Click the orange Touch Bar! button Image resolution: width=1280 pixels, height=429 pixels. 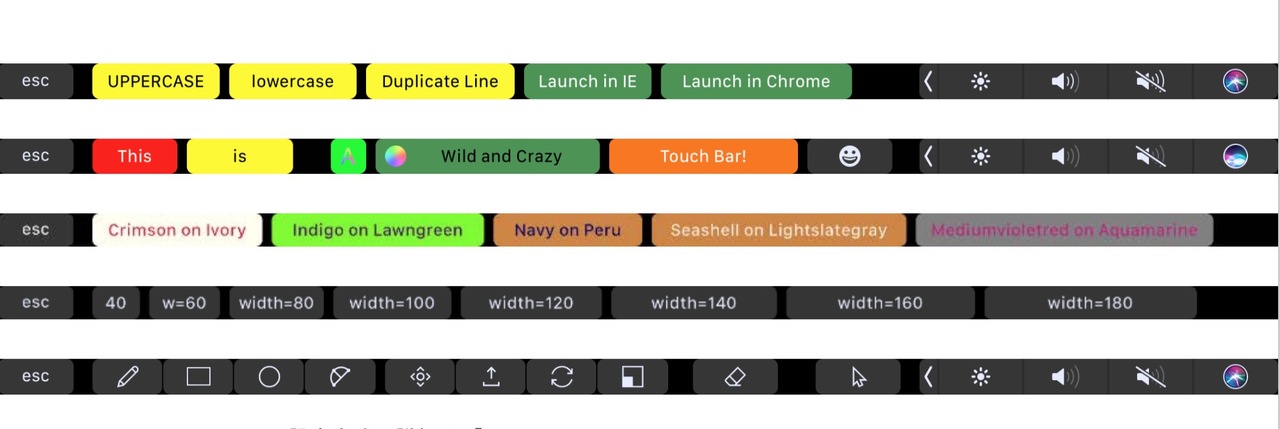pyautogui.click(x=703, y=156)
